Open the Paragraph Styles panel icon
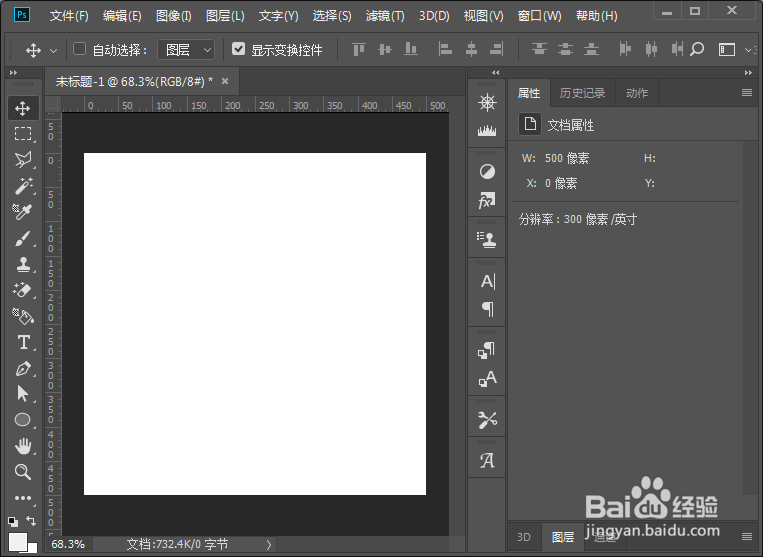This screenshot has width=763, height=557. pos(487,350)
